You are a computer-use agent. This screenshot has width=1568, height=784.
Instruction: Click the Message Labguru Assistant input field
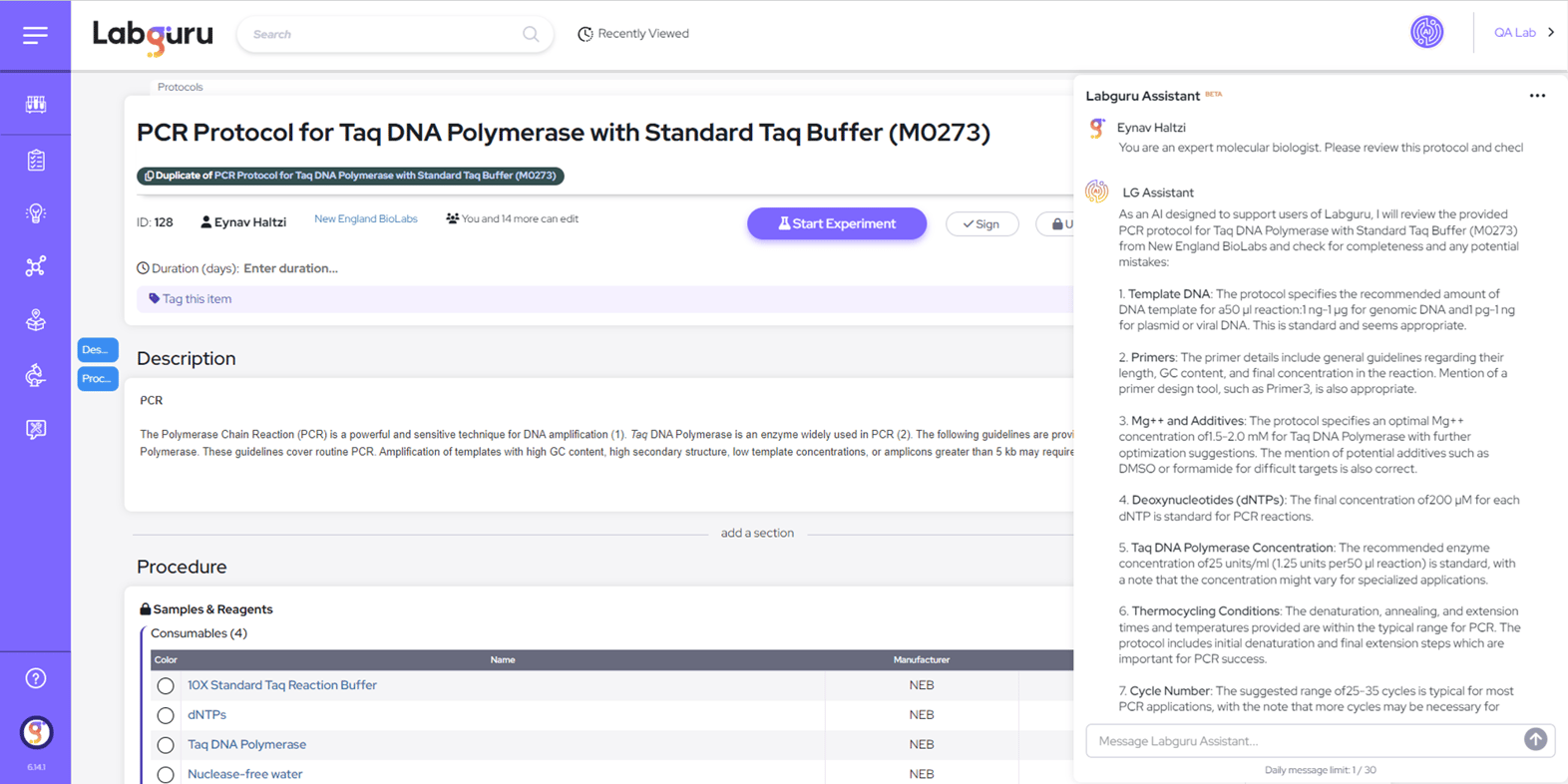click(1302, 741)
